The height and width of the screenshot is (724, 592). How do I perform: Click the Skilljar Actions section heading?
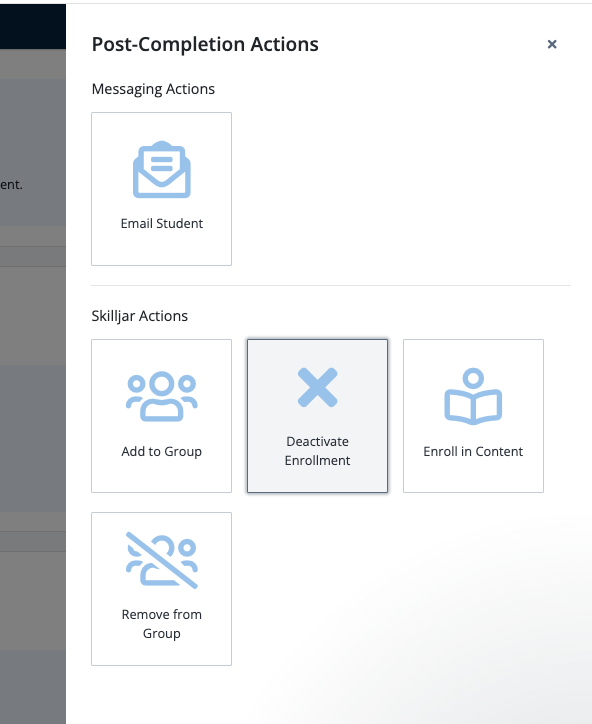[x=139, y=316]
